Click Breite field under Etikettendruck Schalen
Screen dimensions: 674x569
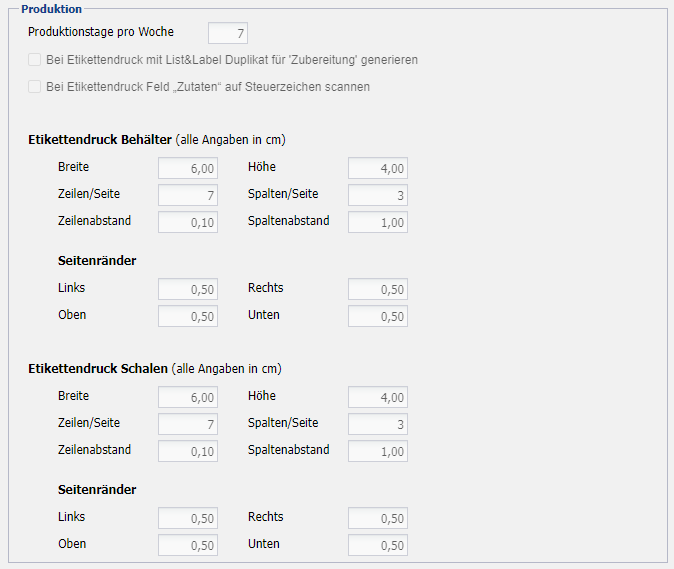tap(188, 397)
